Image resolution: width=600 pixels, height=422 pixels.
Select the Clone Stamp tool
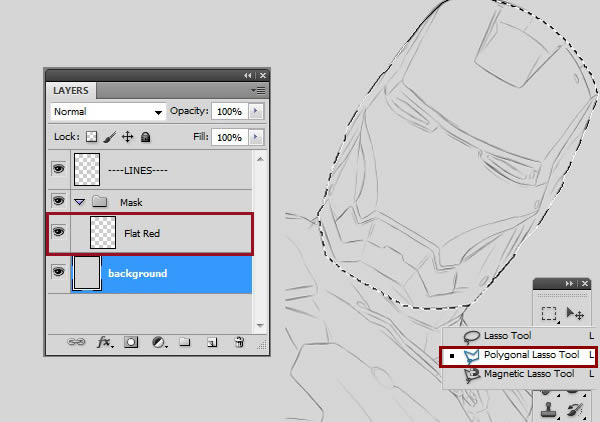[x=548, y=409]
